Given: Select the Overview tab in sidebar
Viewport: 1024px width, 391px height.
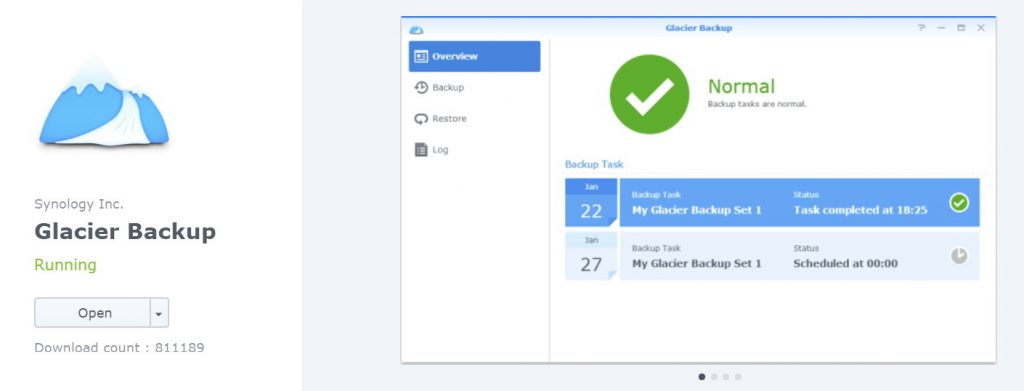Looking at the screenshot, I should [474, 56].
